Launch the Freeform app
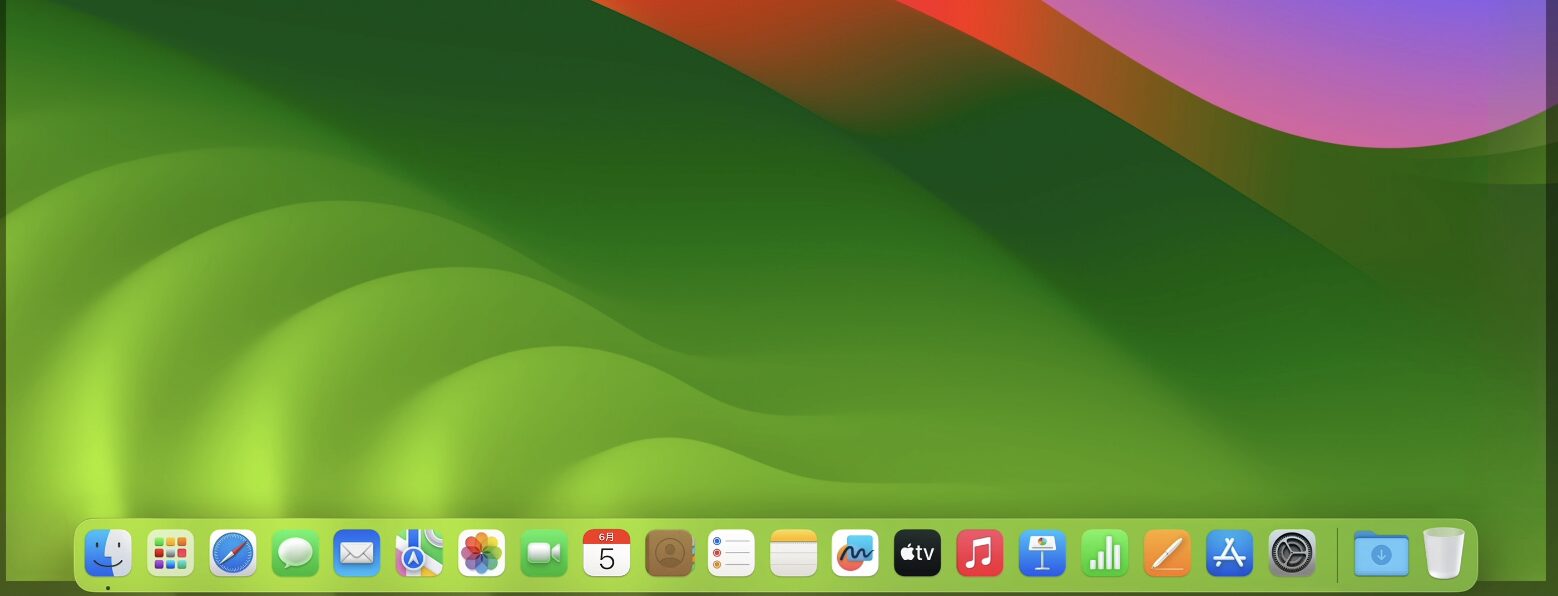Image resolution: width=1558 pixels, height=596 pixels. coord(855,553)
